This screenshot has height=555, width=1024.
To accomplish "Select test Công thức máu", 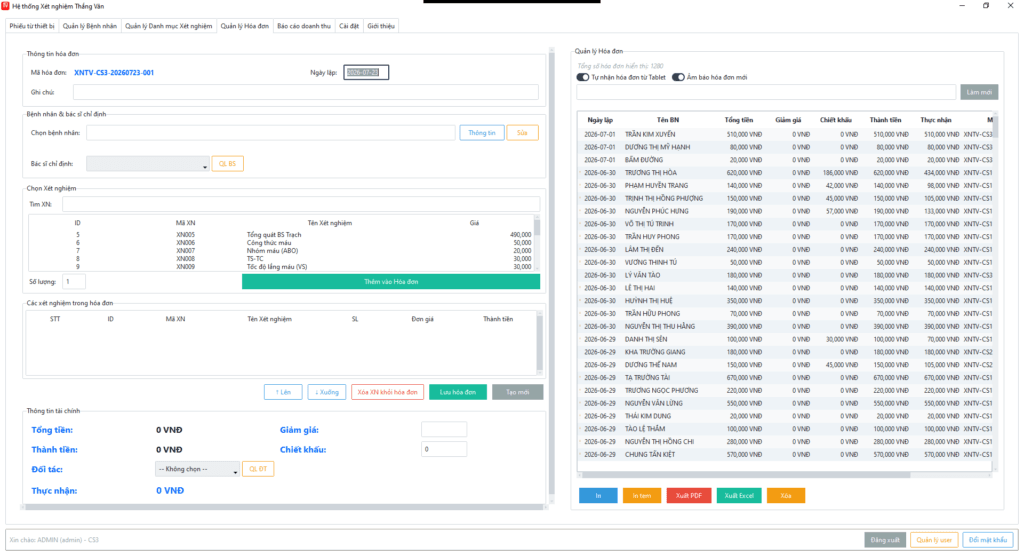I will pos(282,243).
